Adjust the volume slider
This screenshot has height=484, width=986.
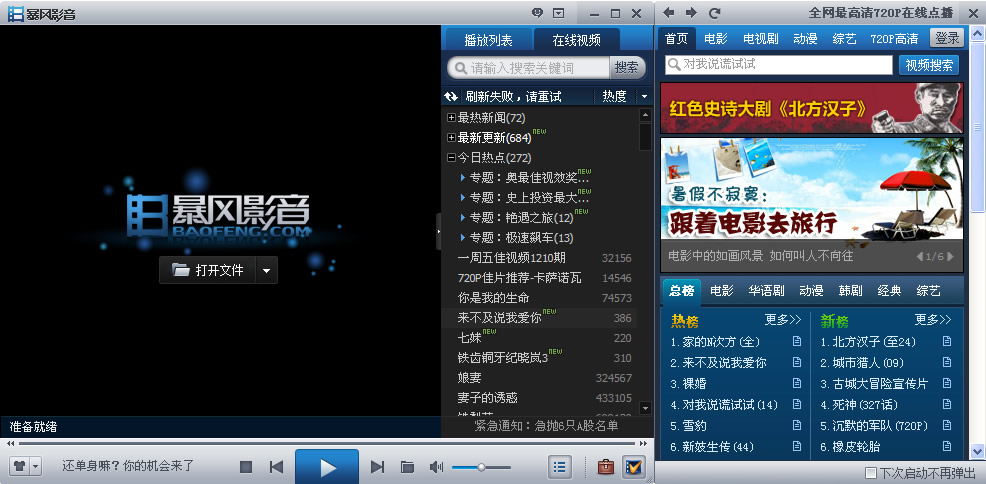481,467
